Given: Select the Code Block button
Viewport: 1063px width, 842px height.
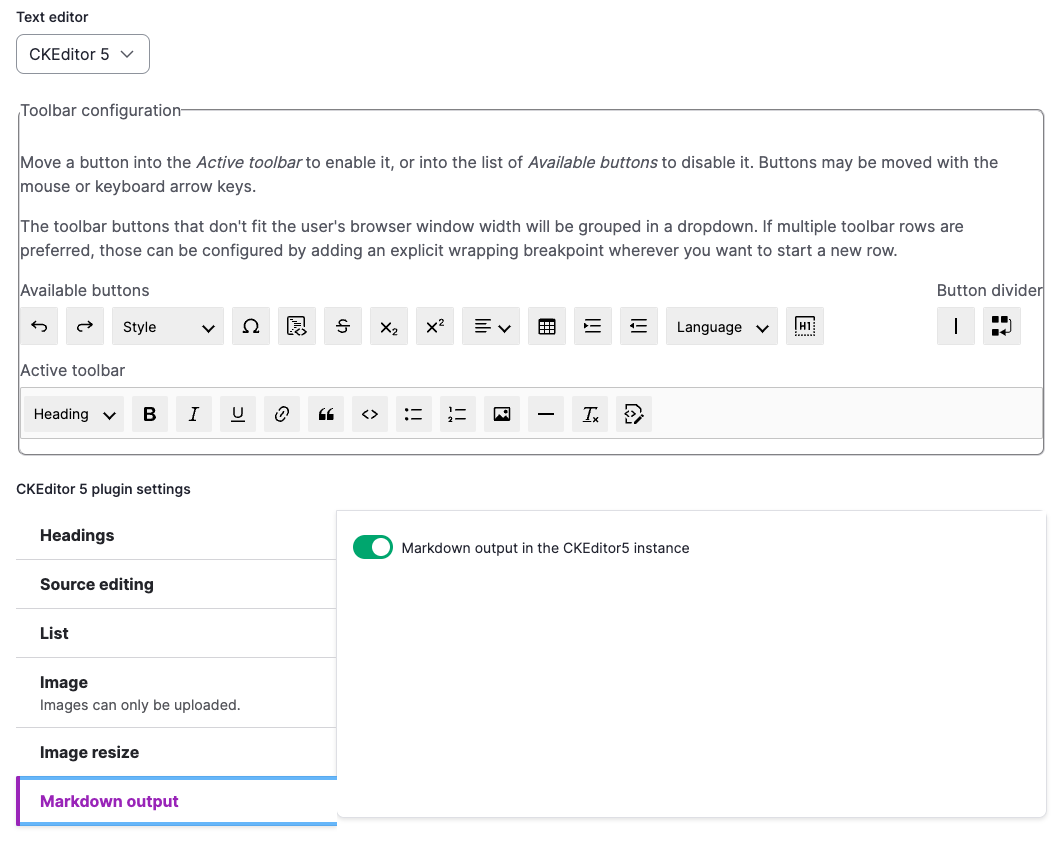Looking at the screenshot, I should [297, 326].
